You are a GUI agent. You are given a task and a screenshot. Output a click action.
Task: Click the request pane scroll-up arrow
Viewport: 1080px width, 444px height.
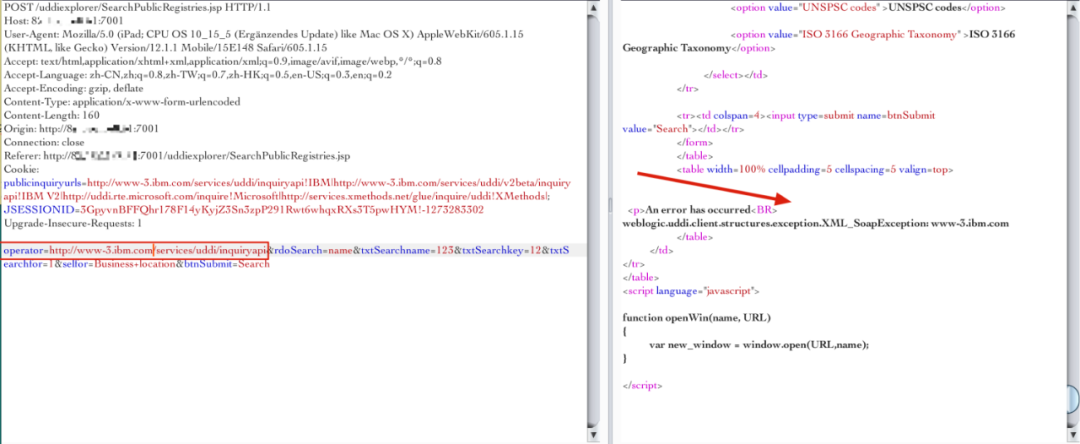point(593,7)
